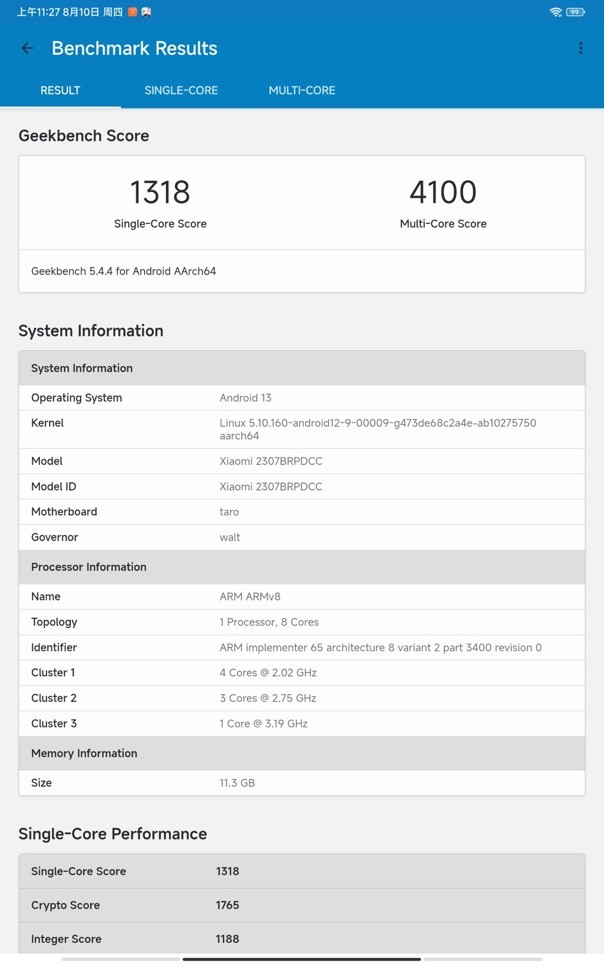This screenshot has width=604, height=966.
Task: Tap the 4100 Multi-Core Score value
Action: click(443, 192)
